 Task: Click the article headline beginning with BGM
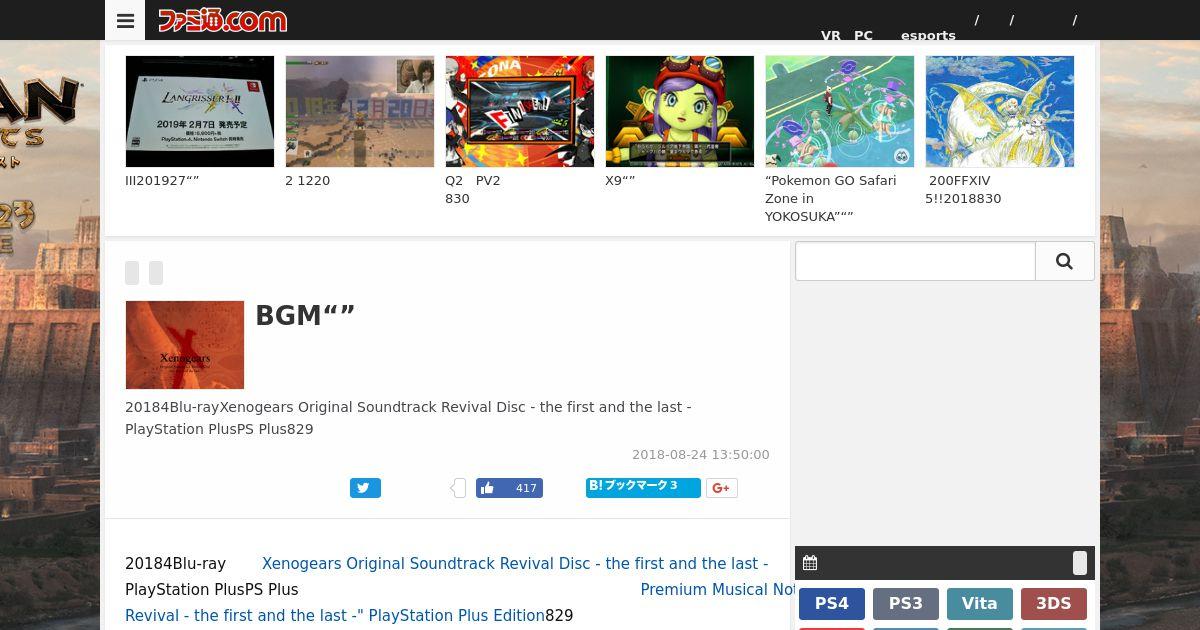coord(305,316)
